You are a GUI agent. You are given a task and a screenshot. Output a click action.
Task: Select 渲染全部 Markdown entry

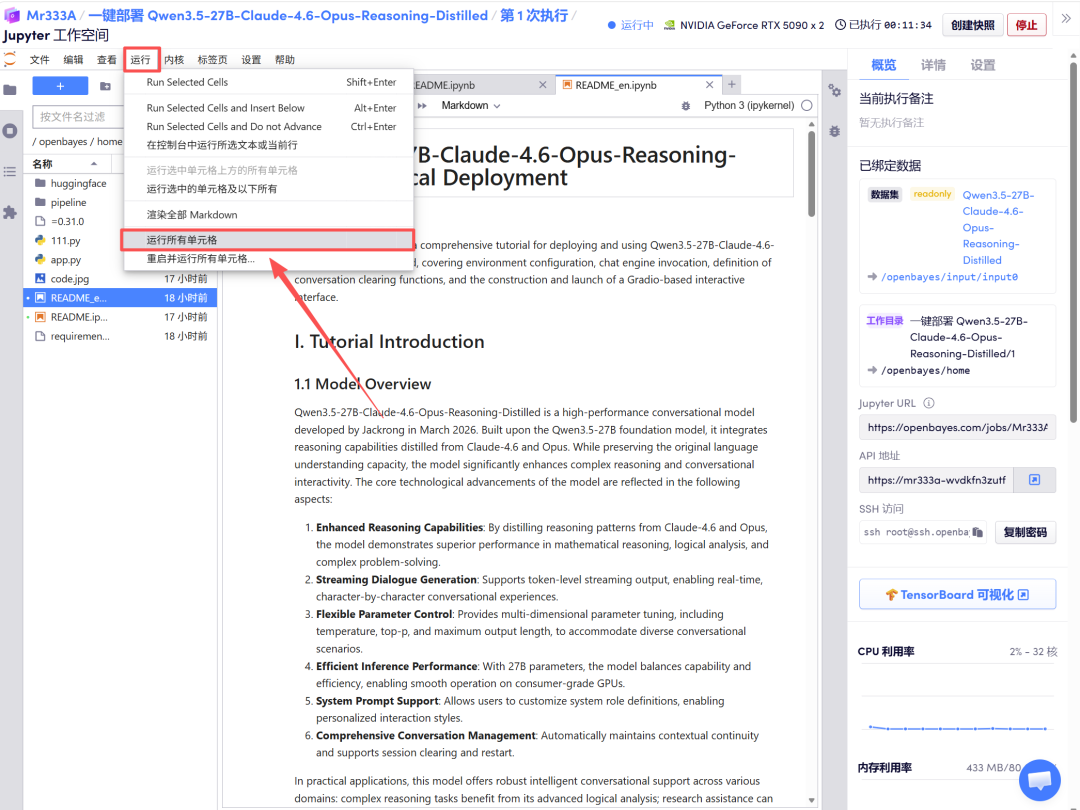(269, 215)
